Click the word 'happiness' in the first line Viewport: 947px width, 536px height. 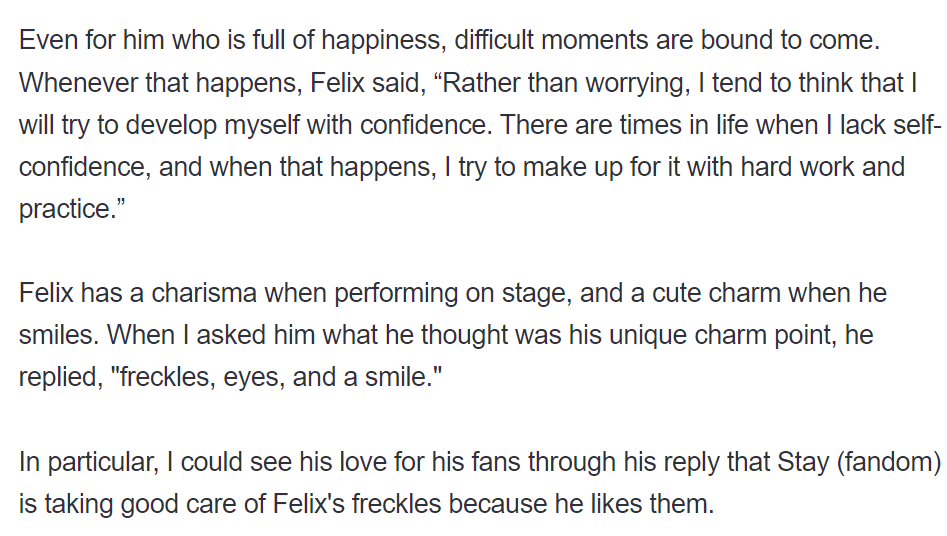coord(384,40)
